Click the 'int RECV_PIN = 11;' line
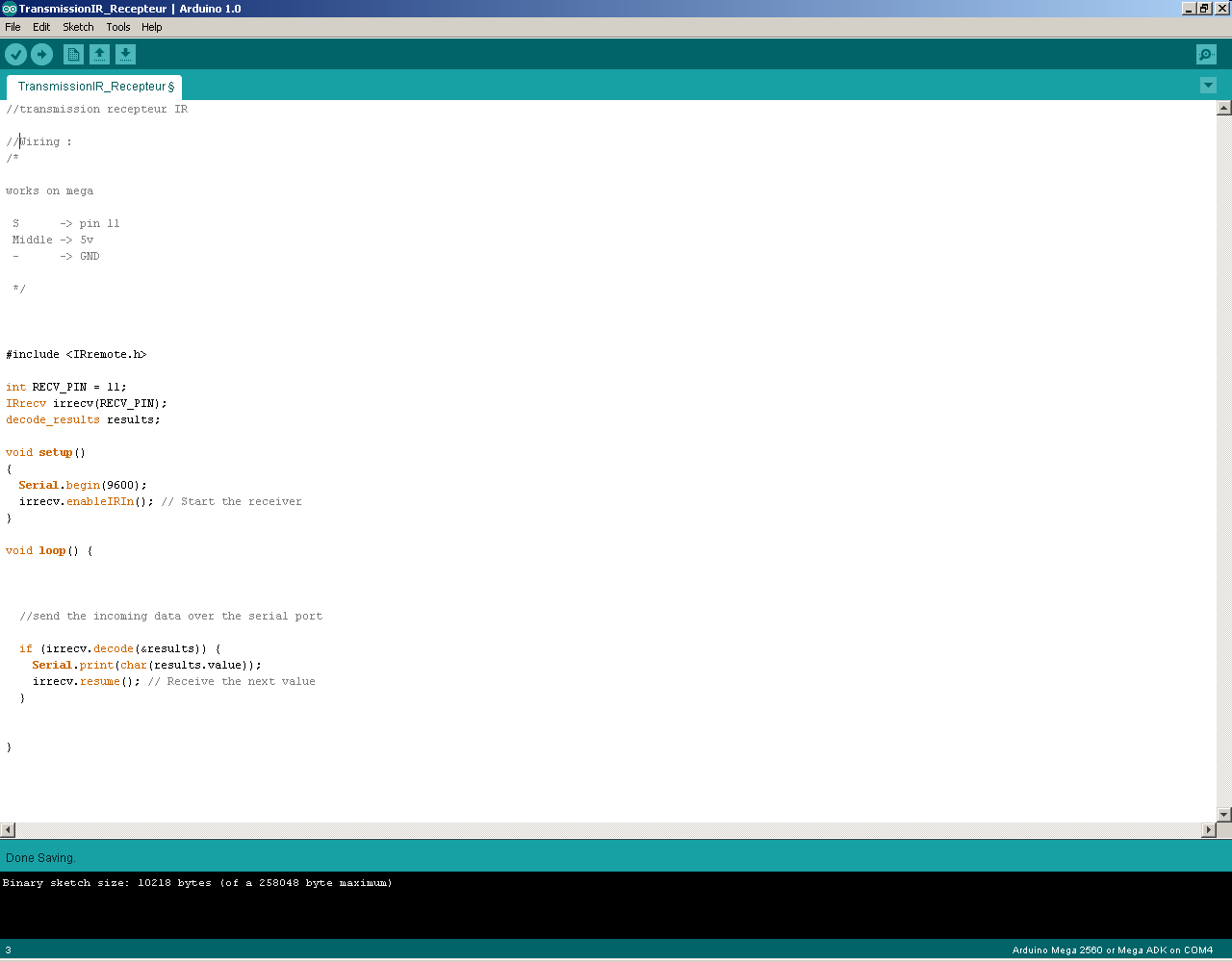Viewport: 1232px width, 962px height. click(66, 387)
